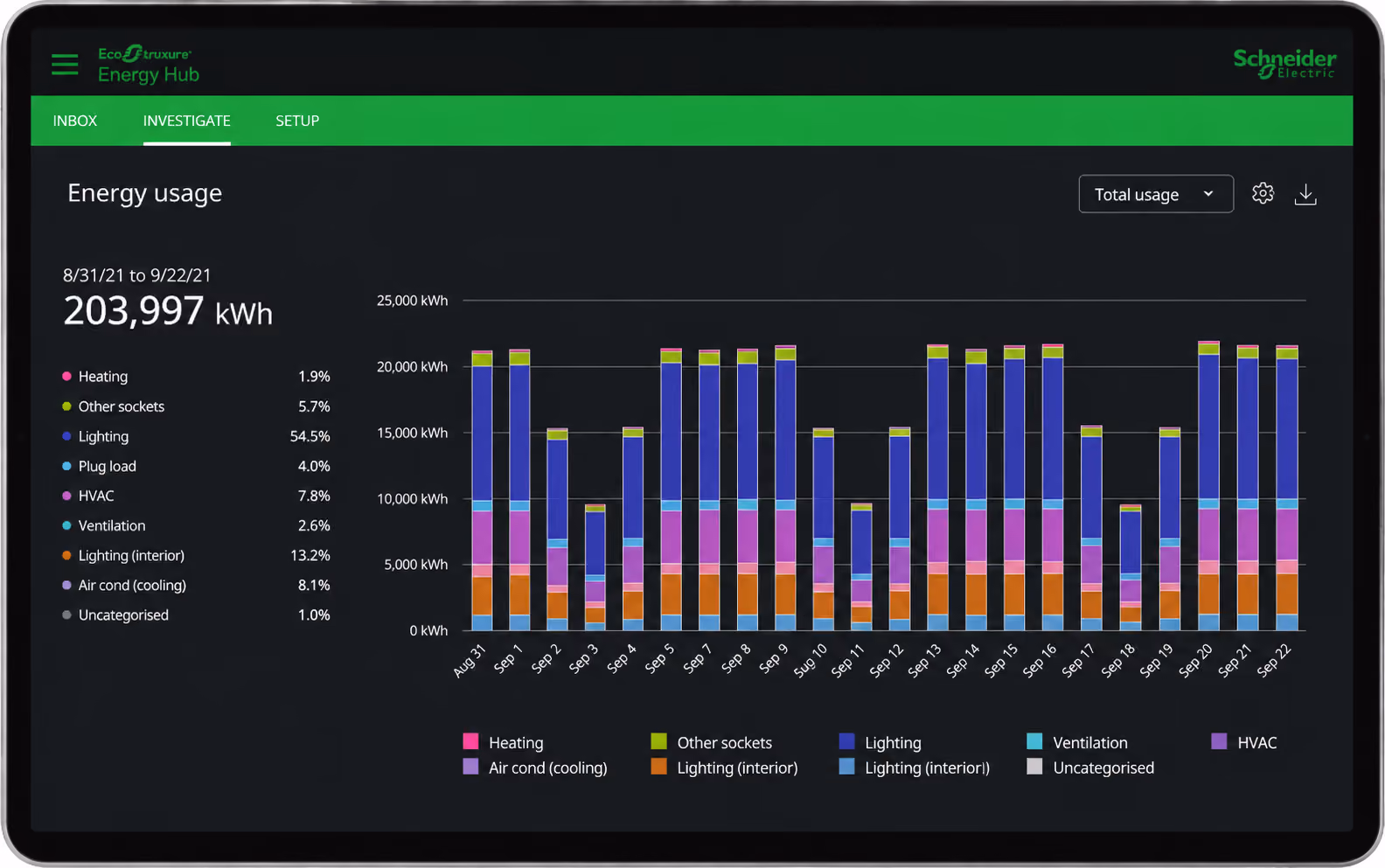
Task: Click the Lighting blue legend swatch below chart
Action: pyautogui.click(x=846, y=741)
